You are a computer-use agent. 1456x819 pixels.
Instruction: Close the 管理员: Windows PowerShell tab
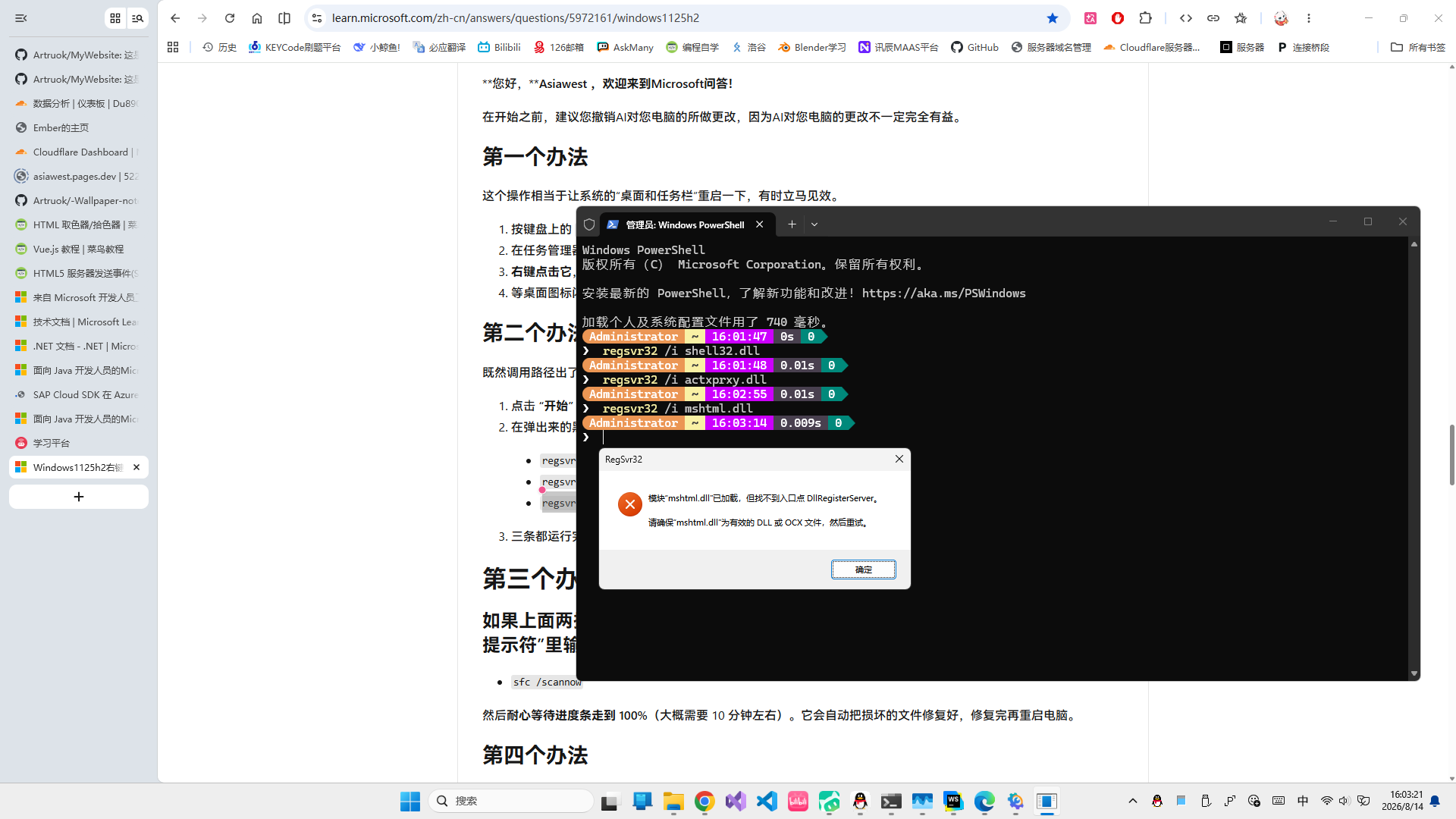tap(759, 224)
